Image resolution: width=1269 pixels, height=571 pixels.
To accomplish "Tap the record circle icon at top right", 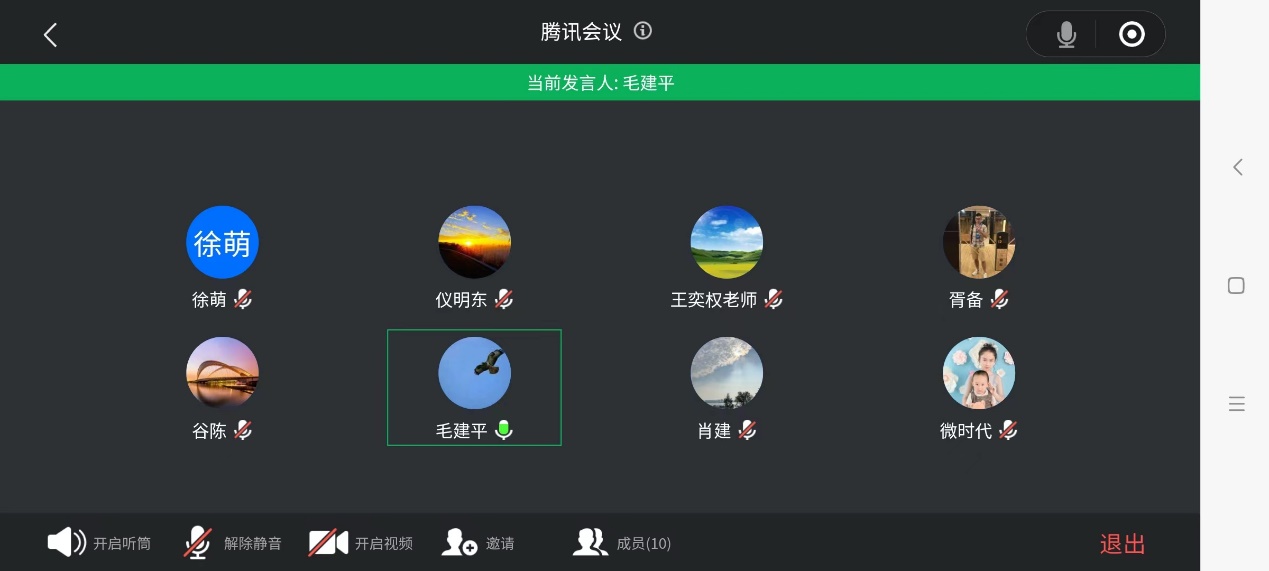I will (x=1131, y=35).
